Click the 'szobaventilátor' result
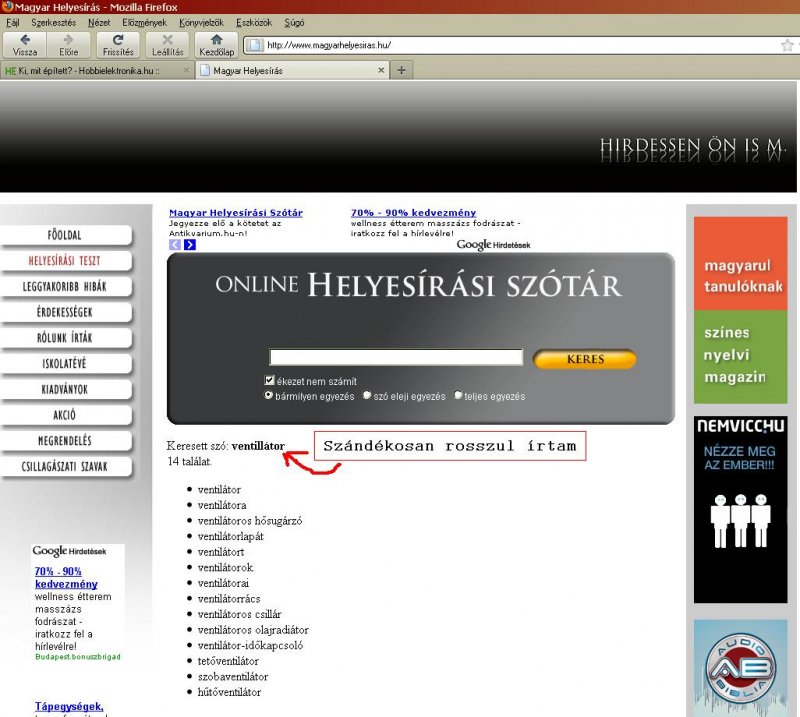800x717 pixels. pyautogui.click(x=233, y=677)
